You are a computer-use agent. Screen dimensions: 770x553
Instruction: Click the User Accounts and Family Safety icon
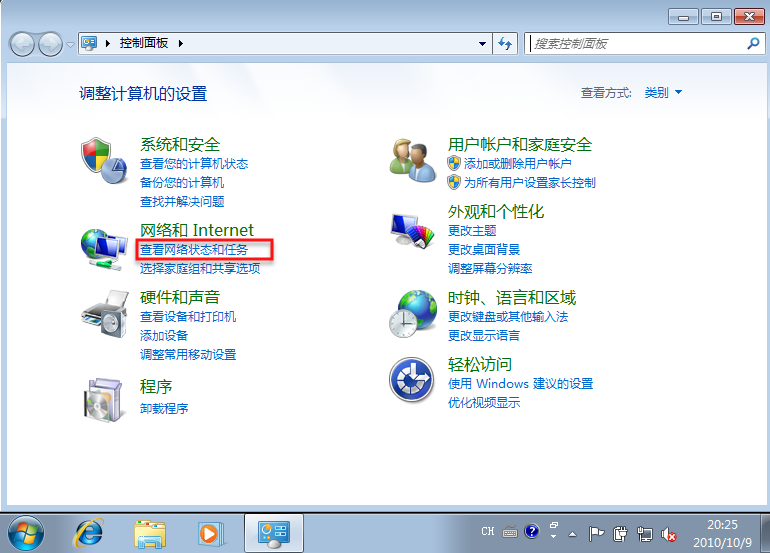(411, 161)
